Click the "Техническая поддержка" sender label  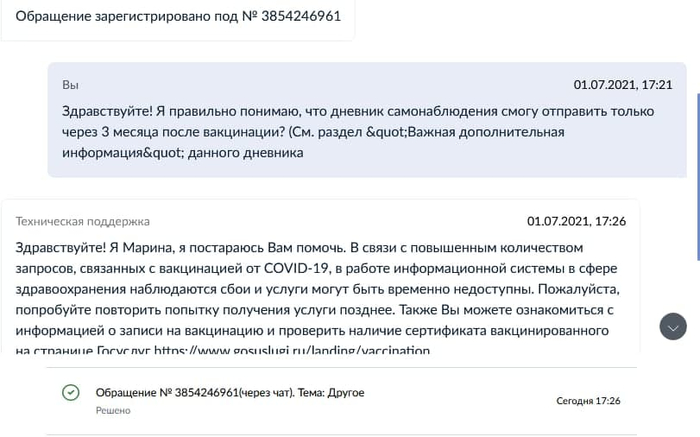click(83, 221)
